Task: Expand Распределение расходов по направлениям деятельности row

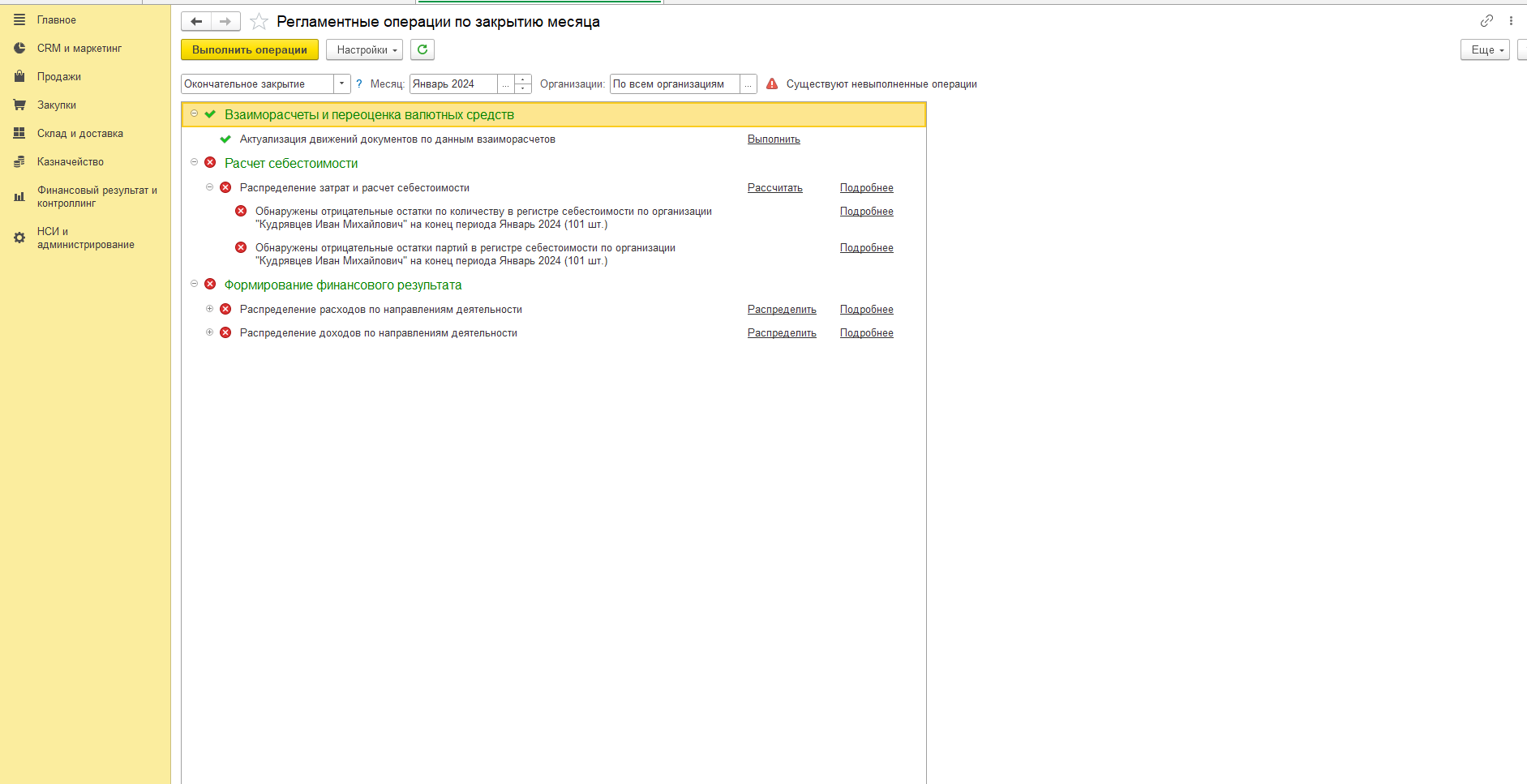Action: (x=209, y=309)
